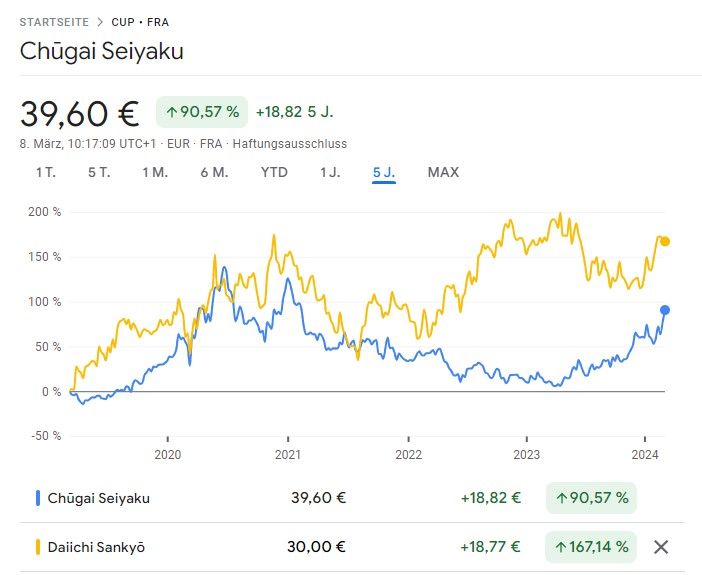Switch to 1 M. time range
Viewport: 702px width, 575px height.
click(x=154, y=172)
